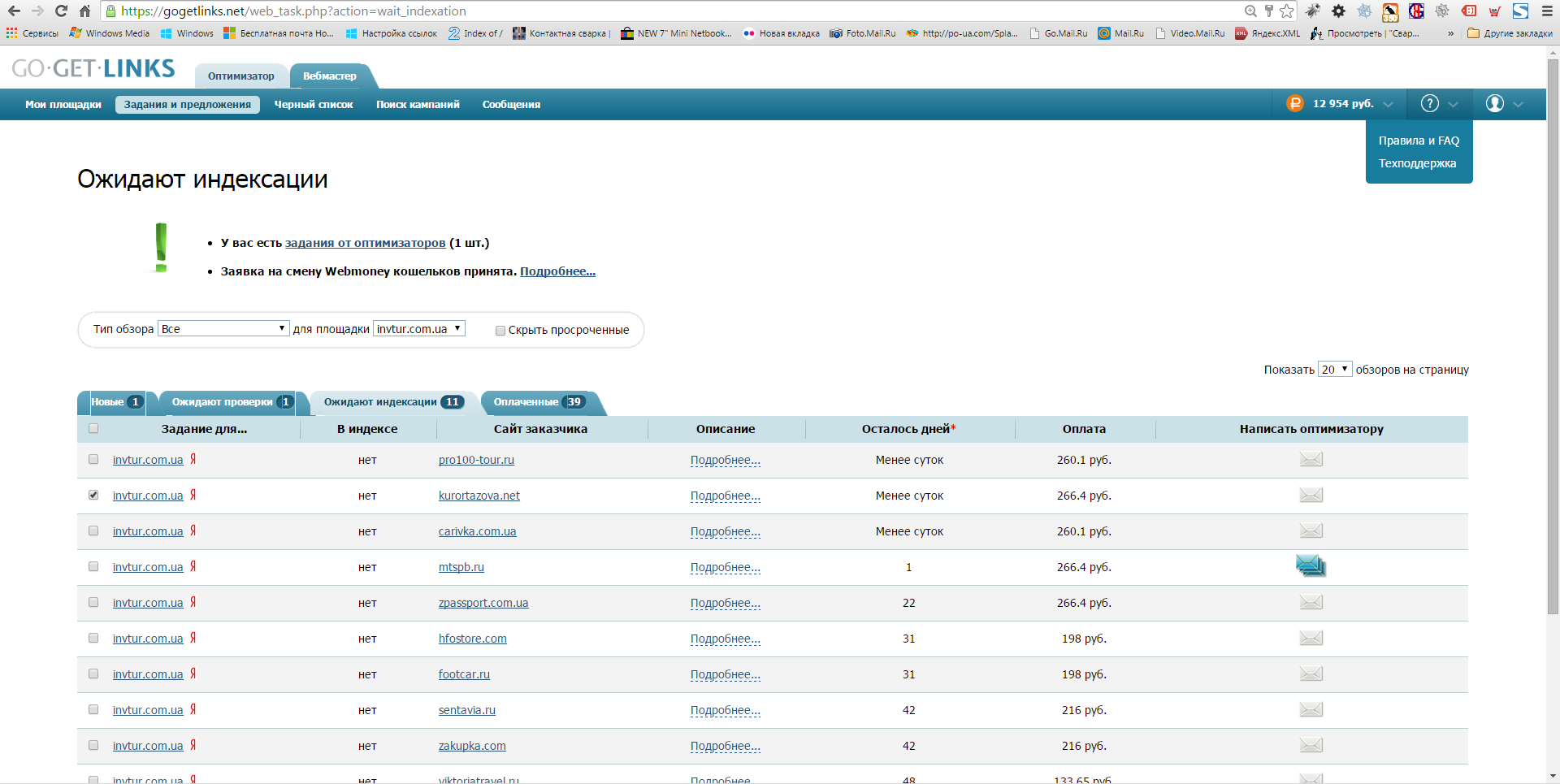Check the box for footcar.ru row
Viewport: 1560px width, 784px height.
(x=93, y=674)
